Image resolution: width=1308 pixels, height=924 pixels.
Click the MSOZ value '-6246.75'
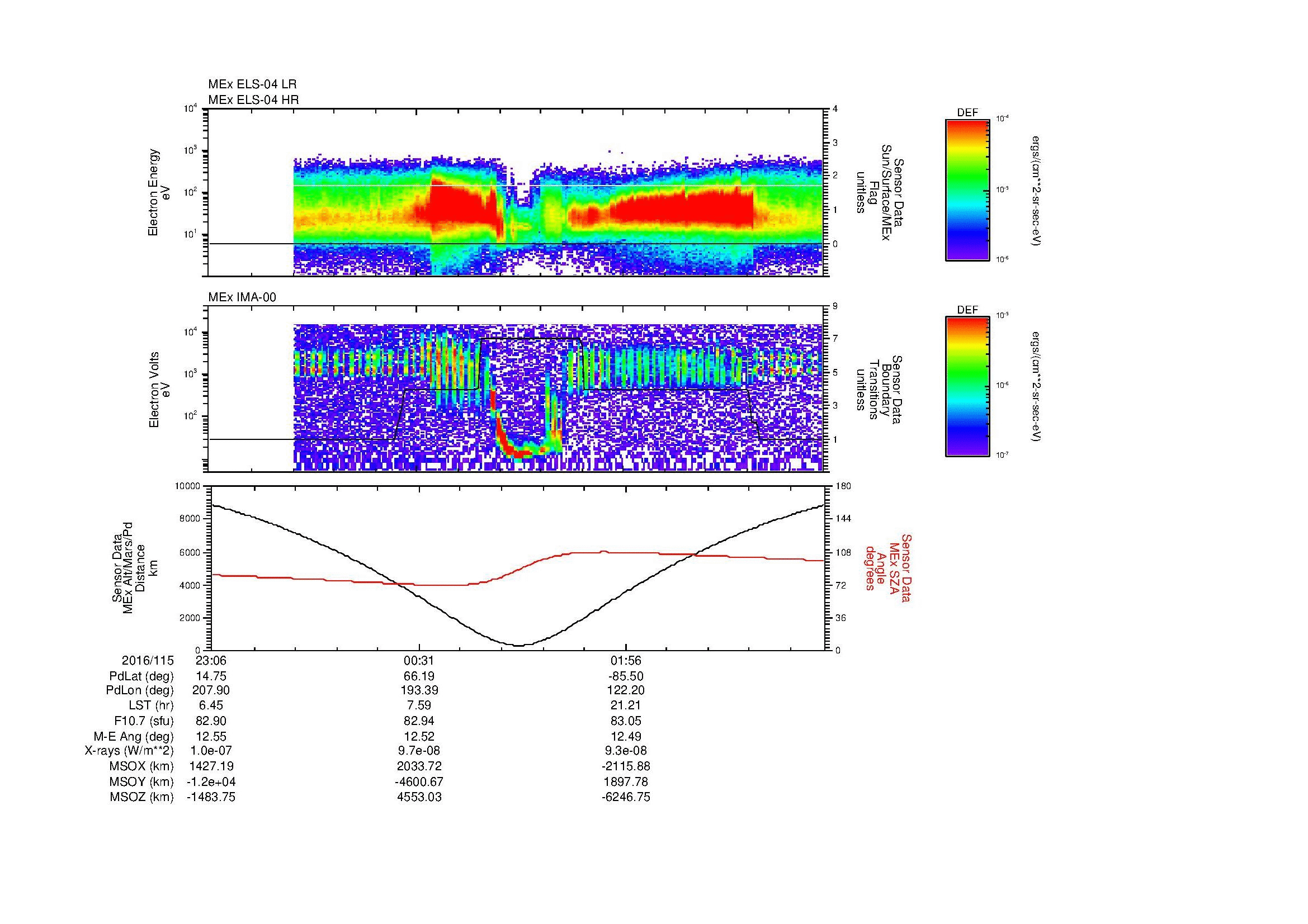[626, 797]
